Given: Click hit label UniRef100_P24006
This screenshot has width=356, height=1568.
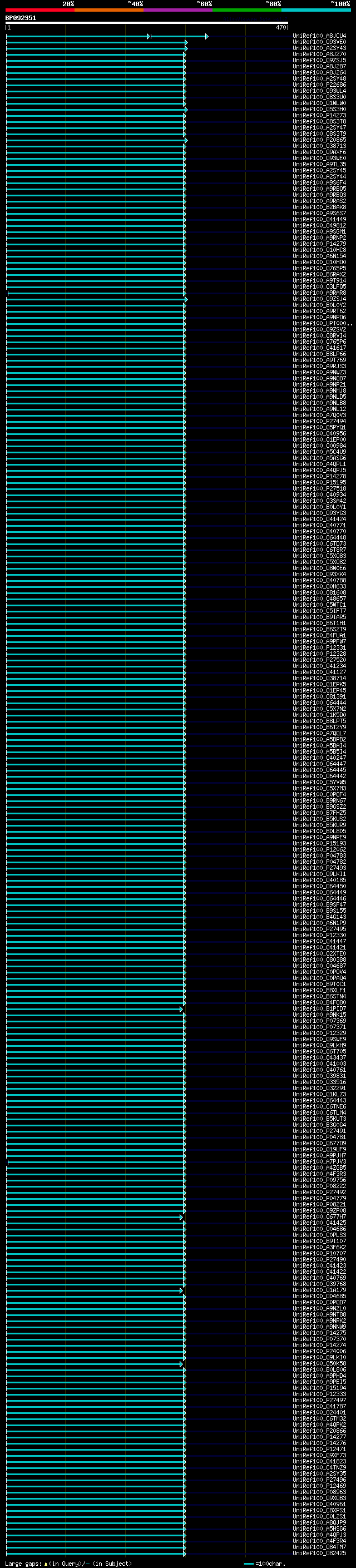Looking at the screenshot, I should (x=319, y=1351).
